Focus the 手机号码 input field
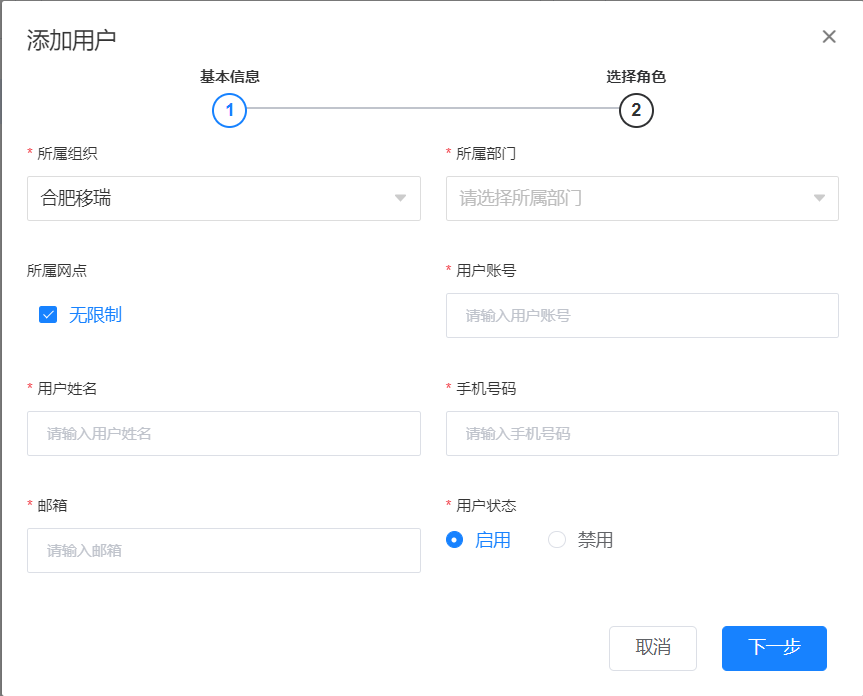The width and height of the screenshot is (863, 696). 642,433
